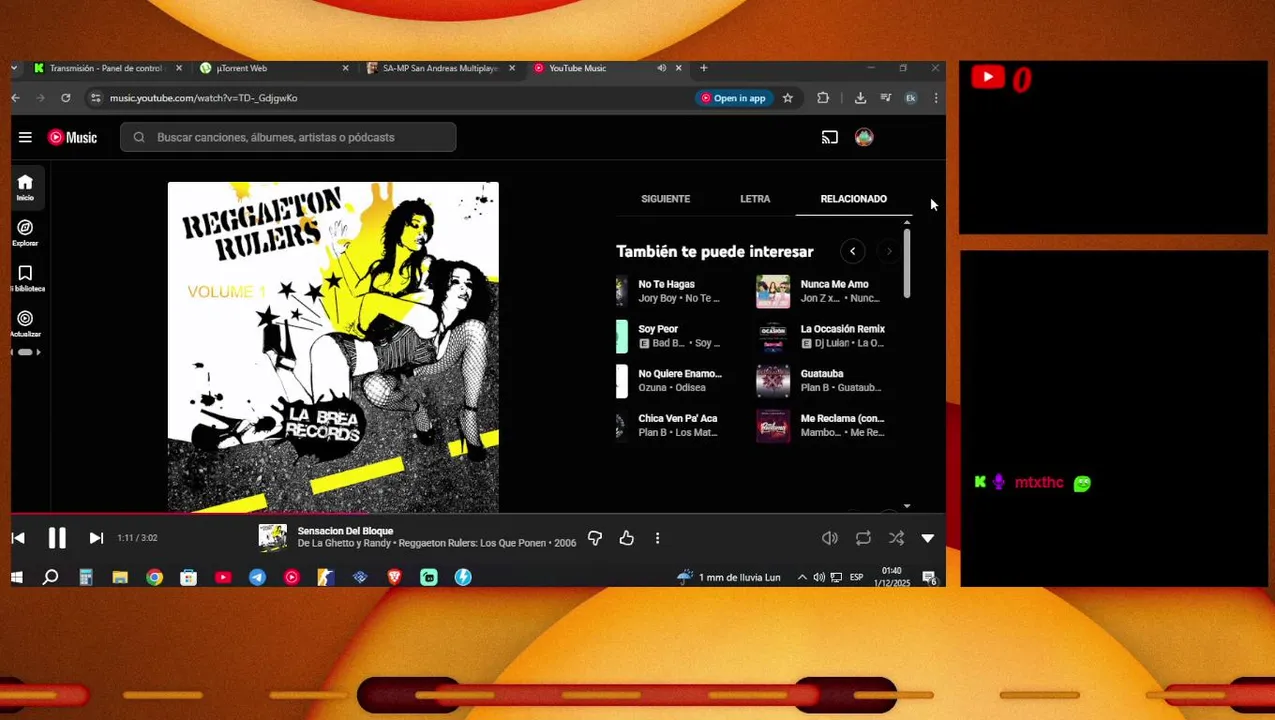Open the browser three-dot menu
This screenshot has width=1275, height=720.
coord(935,98)
